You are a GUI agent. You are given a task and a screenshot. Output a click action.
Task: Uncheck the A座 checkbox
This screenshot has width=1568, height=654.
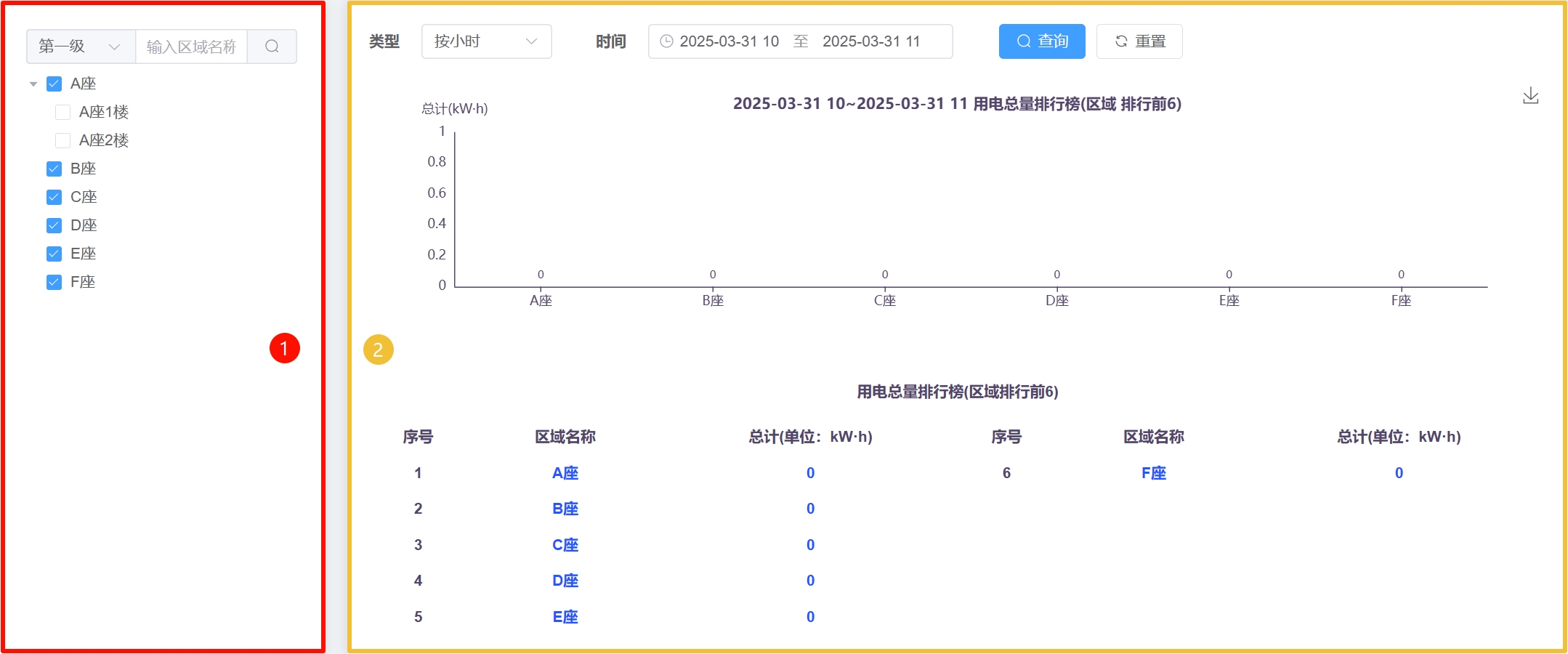tap(54, 84)
